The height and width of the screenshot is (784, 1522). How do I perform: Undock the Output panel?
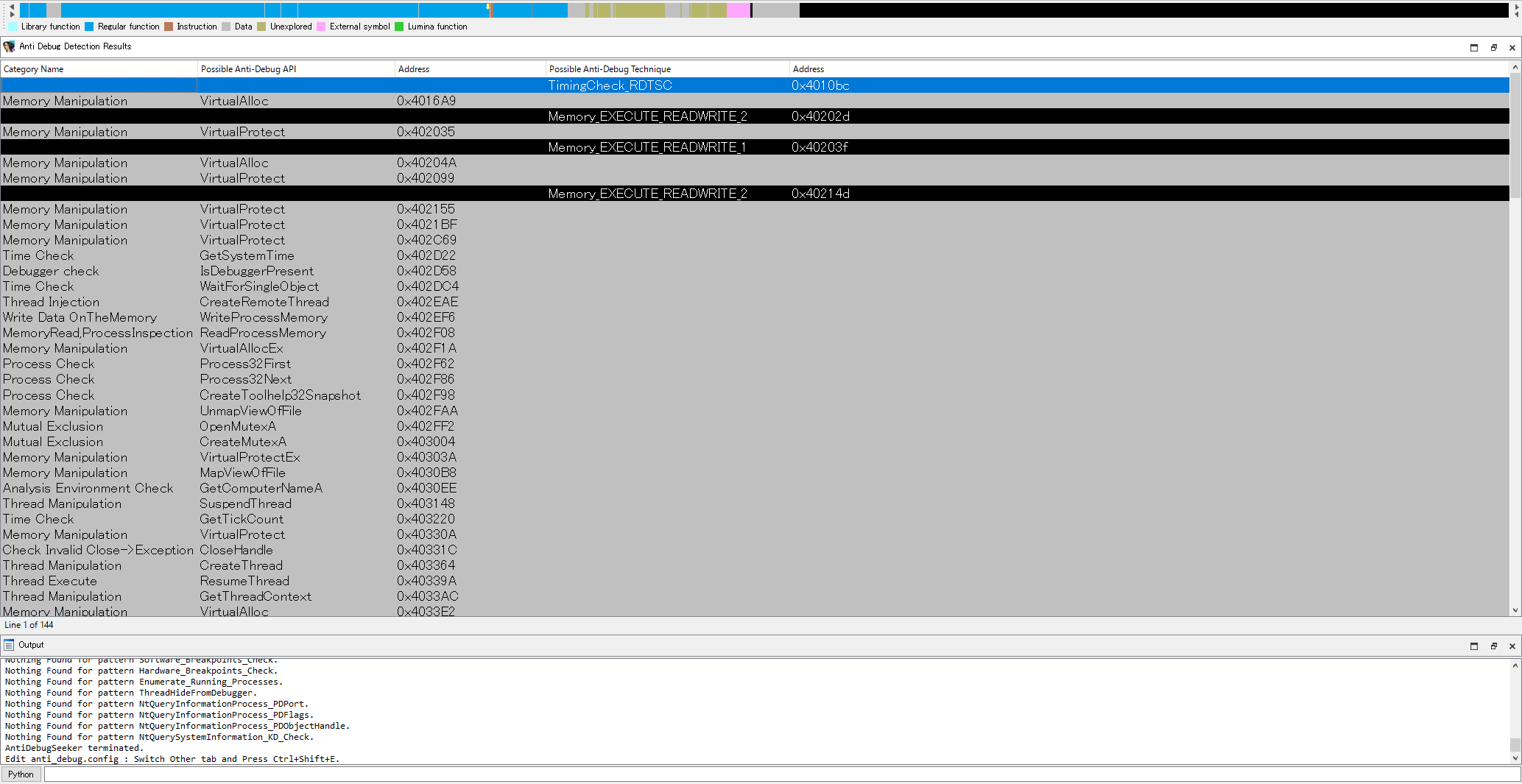1494,646
